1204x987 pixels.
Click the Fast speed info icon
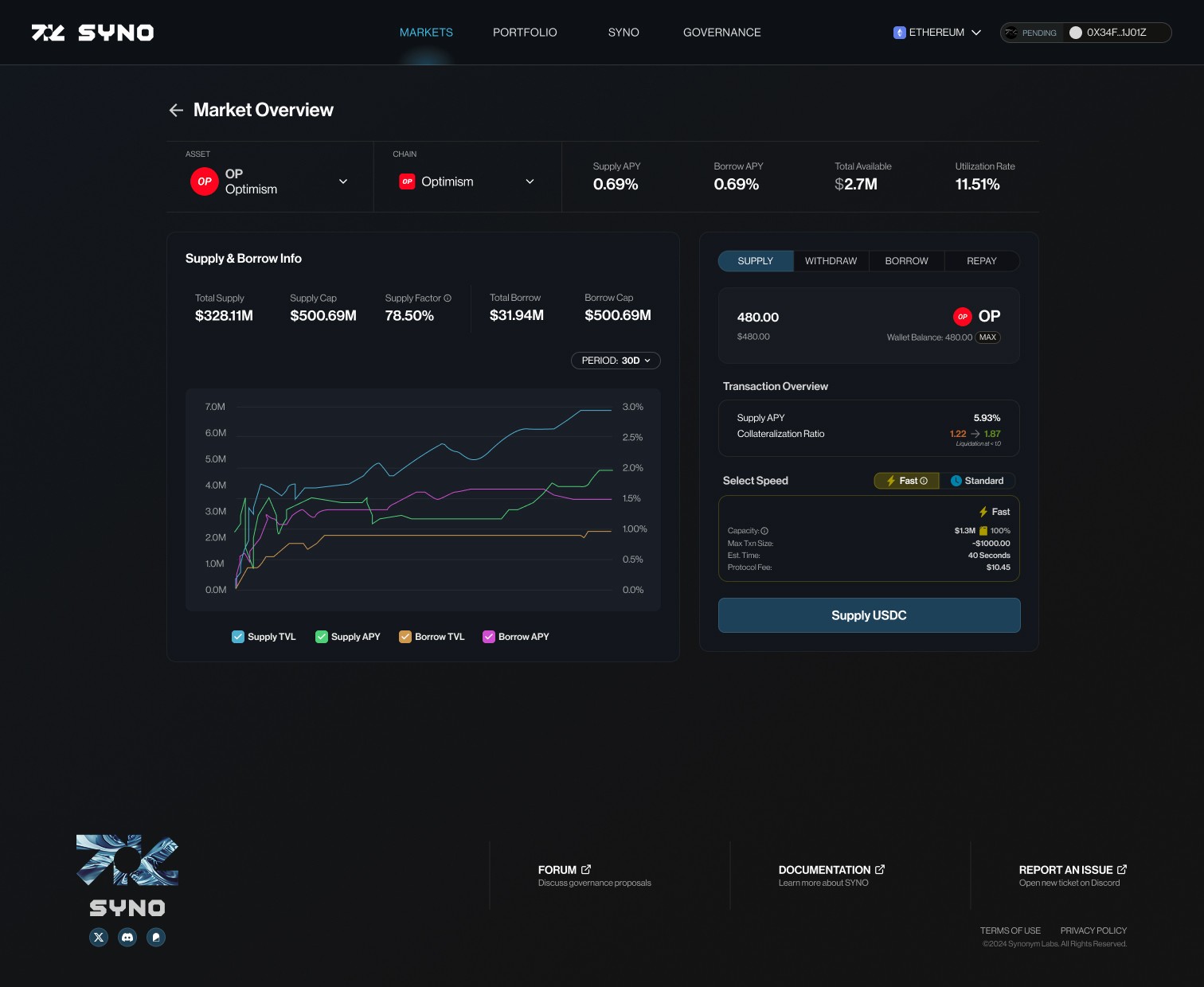pyautogui.click(x=924, y=481)
